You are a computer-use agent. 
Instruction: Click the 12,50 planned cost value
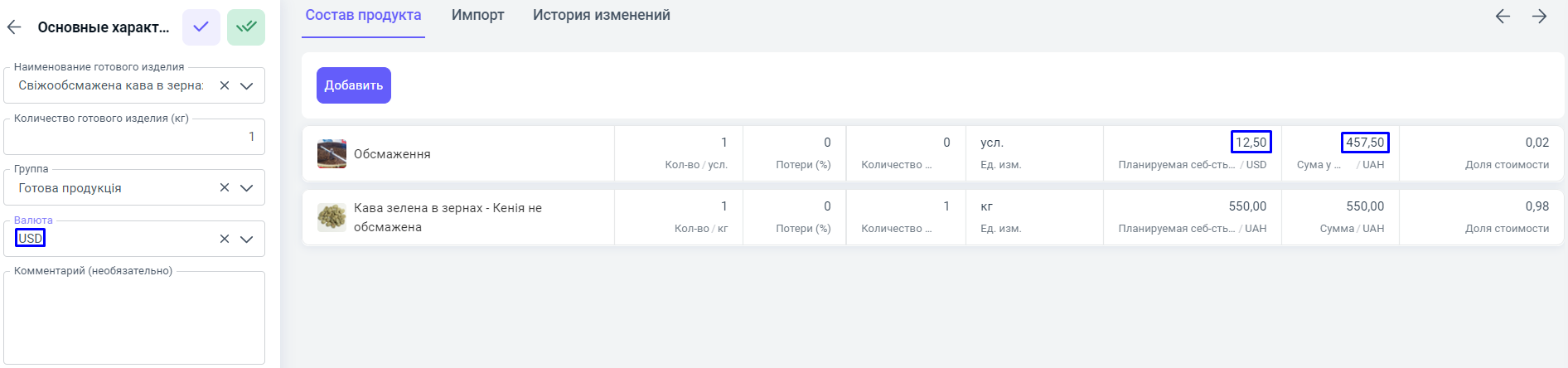click(x=1251, y=143)
